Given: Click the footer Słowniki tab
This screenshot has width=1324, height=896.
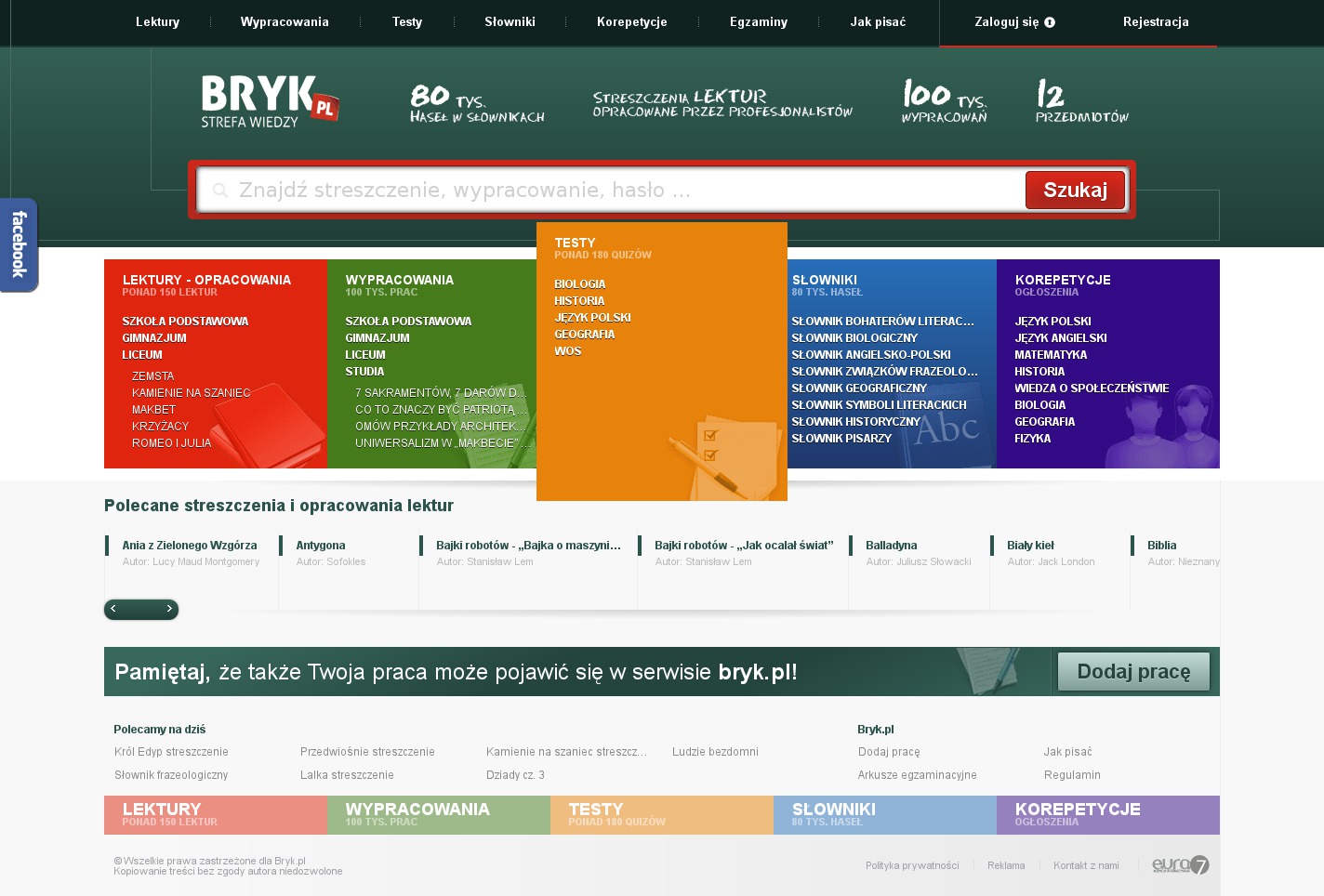Looking at the screenshot, I should 885,815.
